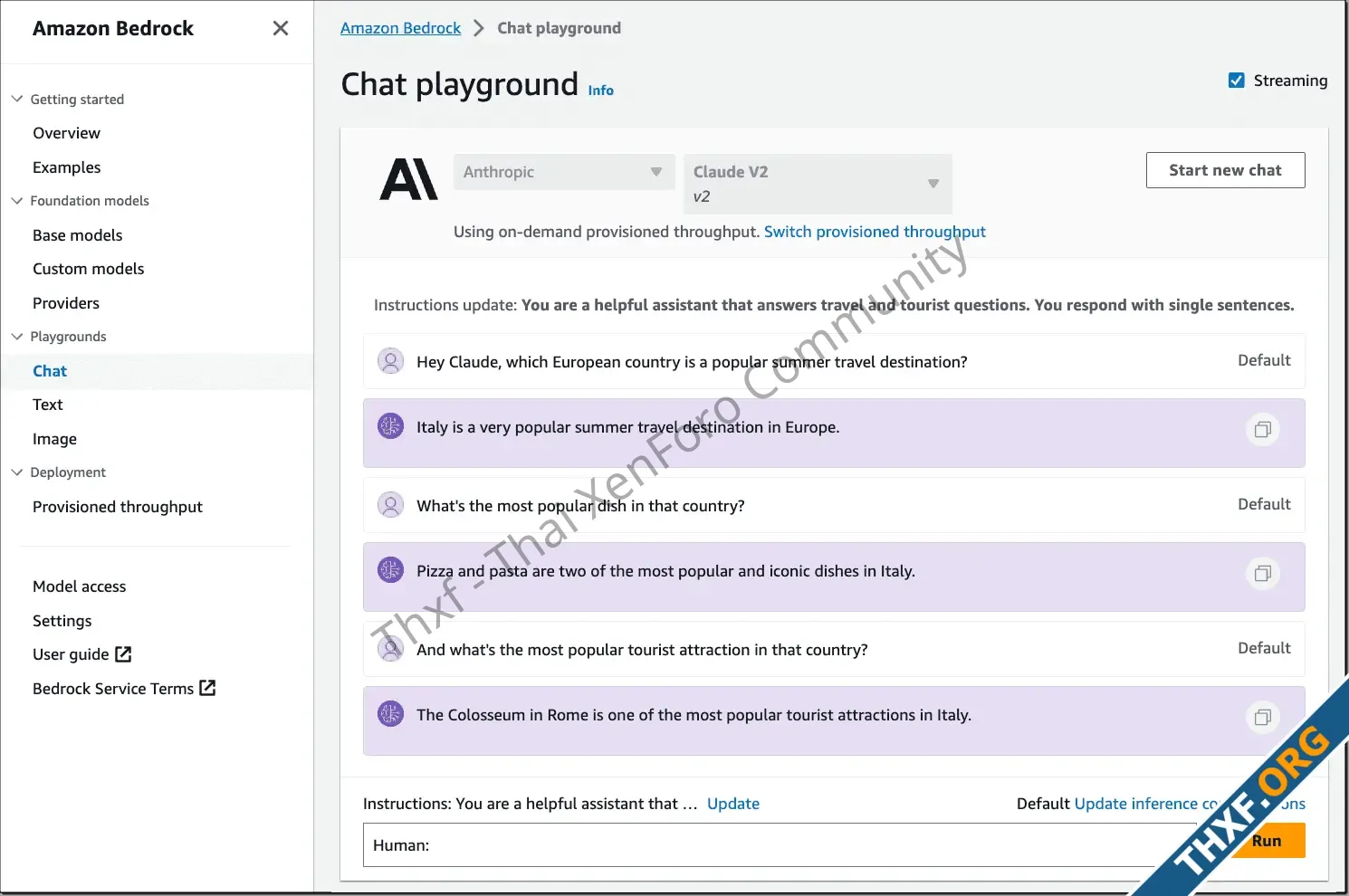Viewport: 1349px width, 896px height.
Task: Click external link icon next to Bedrock Service Terms
Action: click(x=207, y=688)
